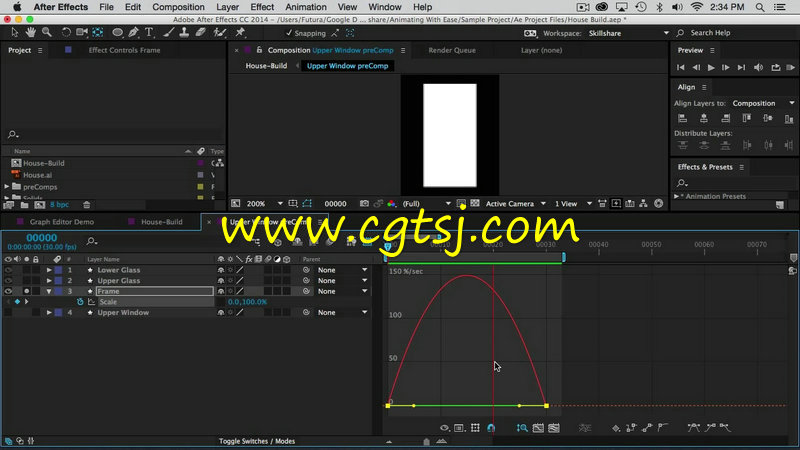Open the Composition menu
Viewport: 800px width, 450px height.
pos(178,7)
